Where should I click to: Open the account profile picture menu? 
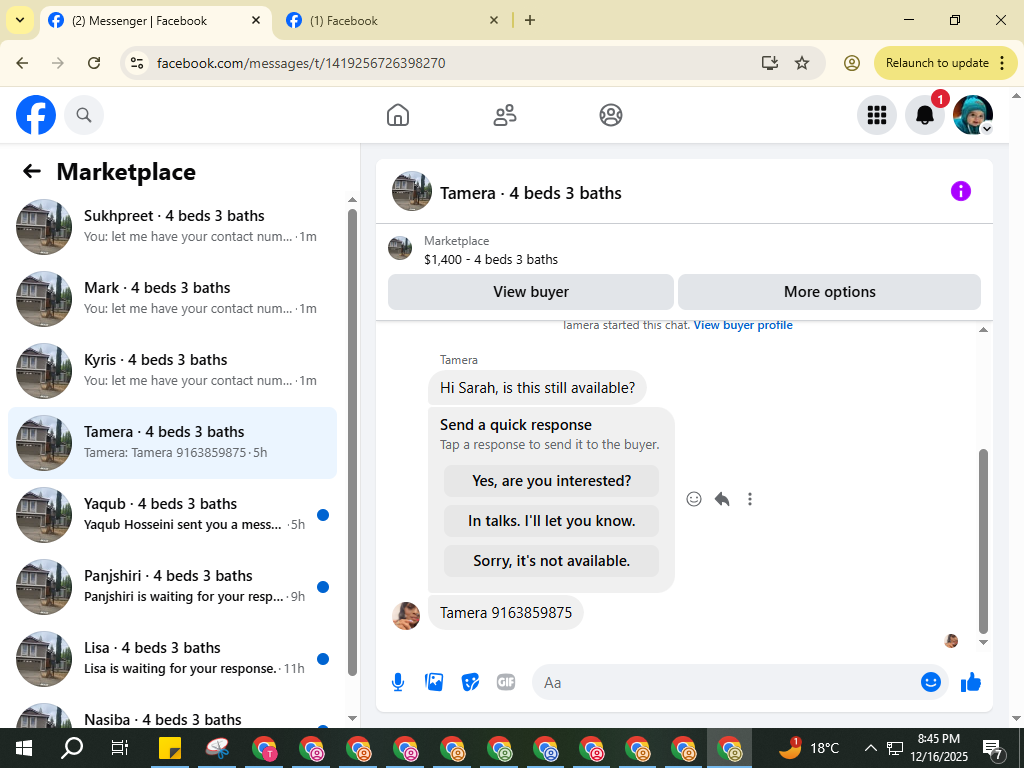tap(973, 115)
